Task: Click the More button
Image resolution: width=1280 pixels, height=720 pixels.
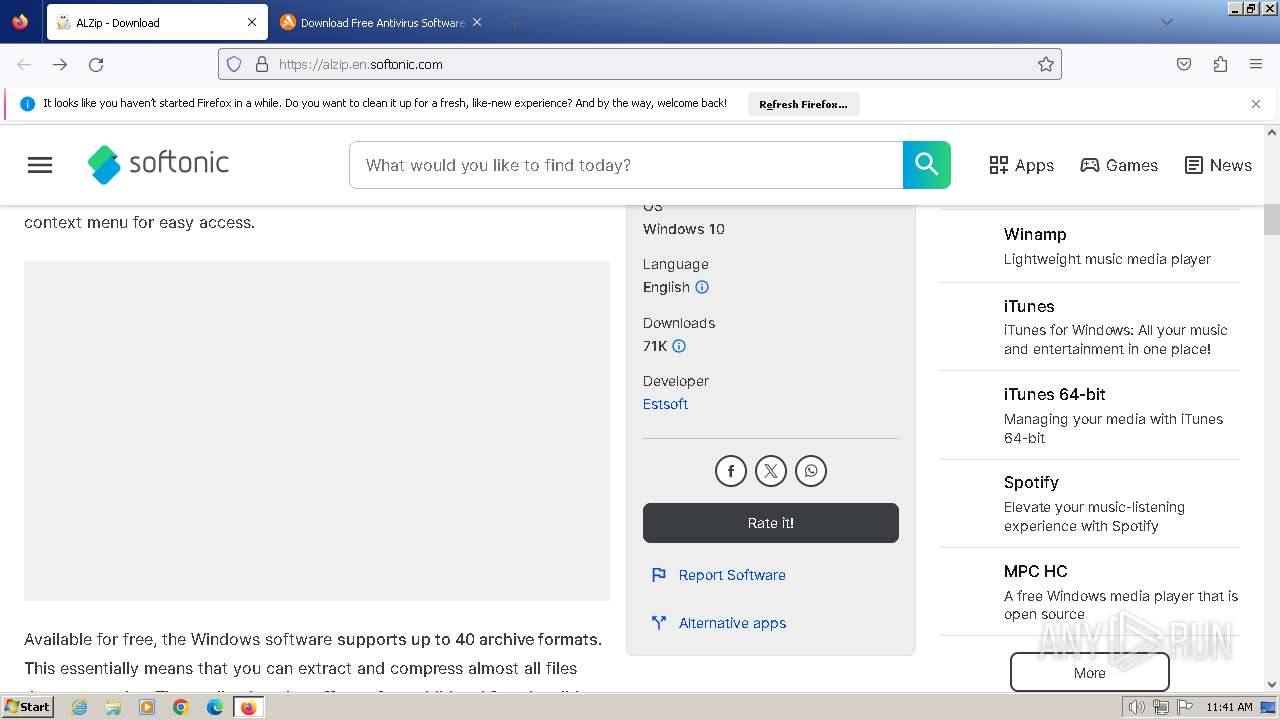Action: coord(1090,673)
